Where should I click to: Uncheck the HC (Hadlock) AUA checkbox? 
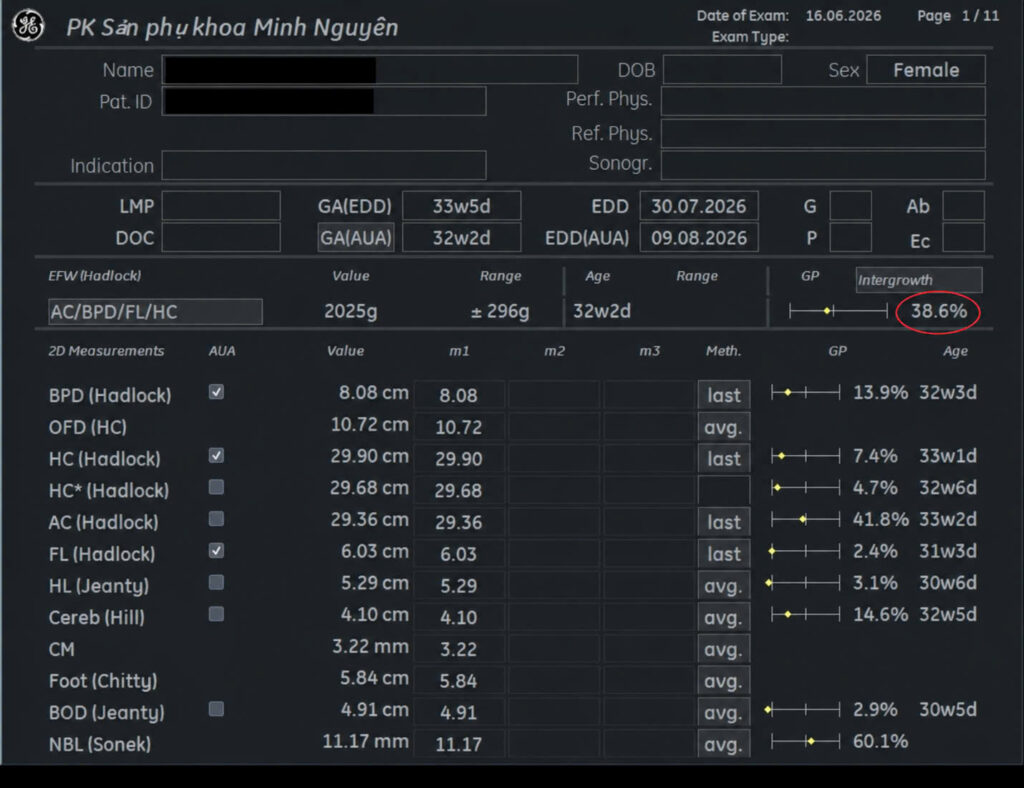pos(216,455)
